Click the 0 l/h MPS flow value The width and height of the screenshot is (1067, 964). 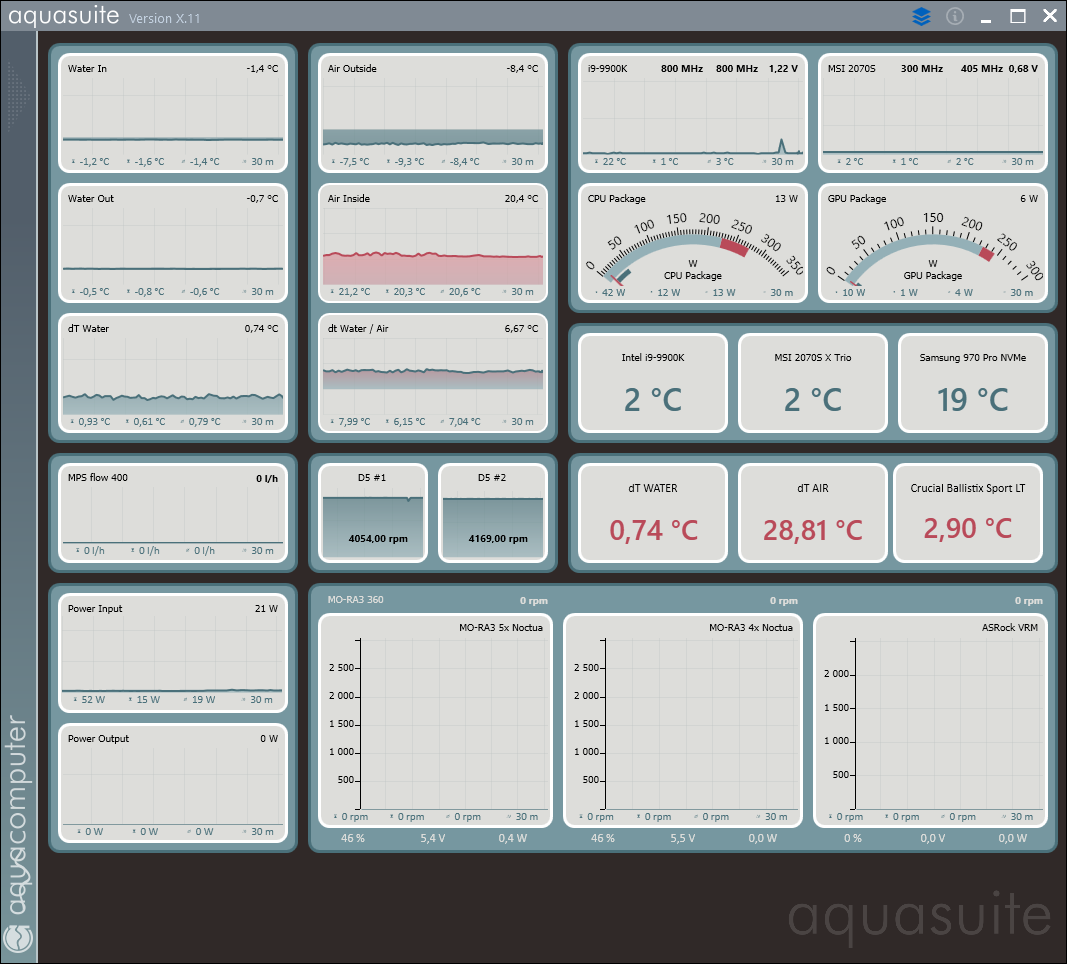pyautogui.click(x=267, y=478)
